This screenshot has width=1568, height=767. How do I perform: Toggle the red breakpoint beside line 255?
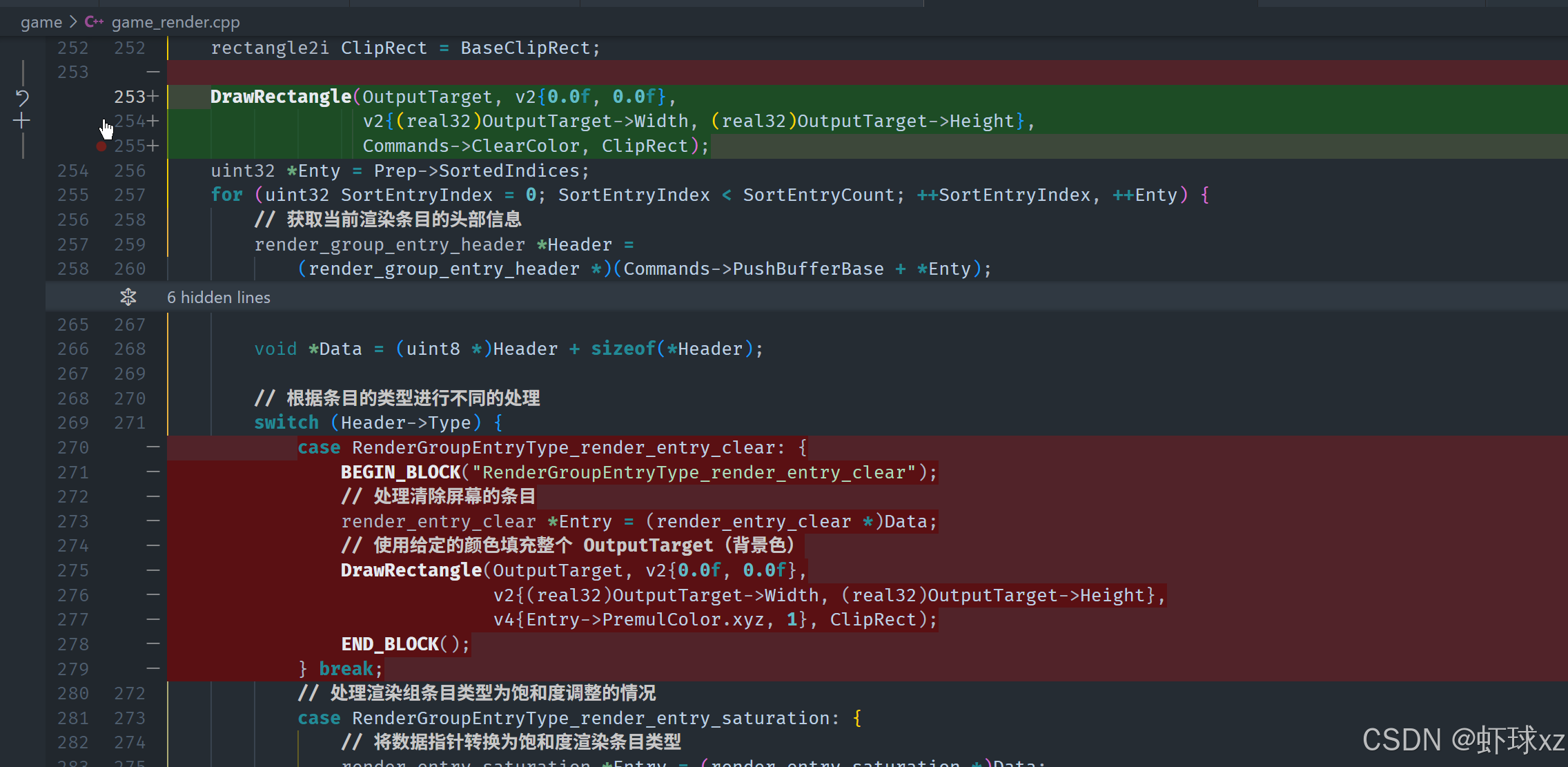[101, 146]
